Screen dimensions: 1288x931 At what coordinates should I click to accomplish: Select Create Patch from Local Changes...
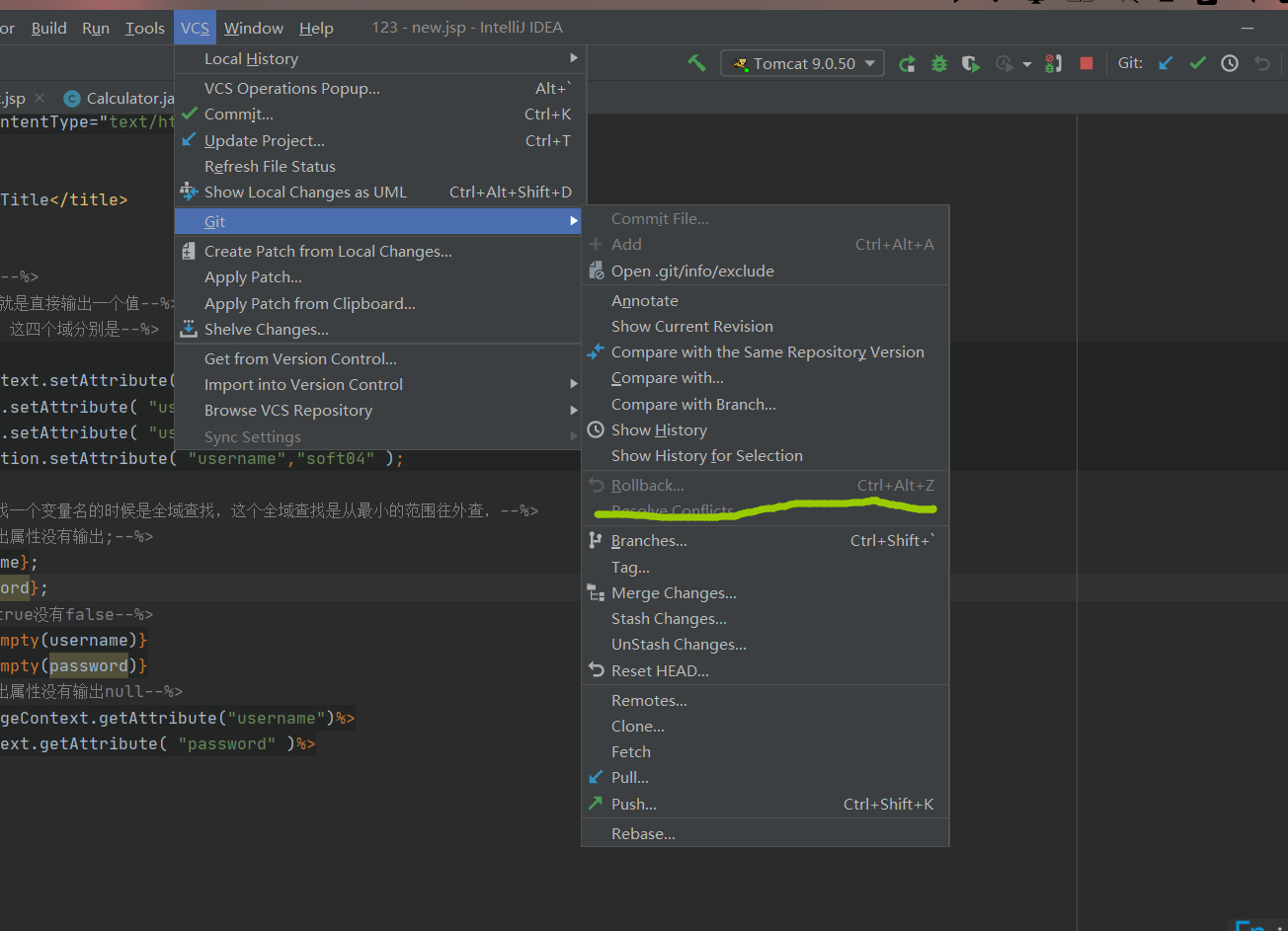pyautogui.click(x=380, y=251)
